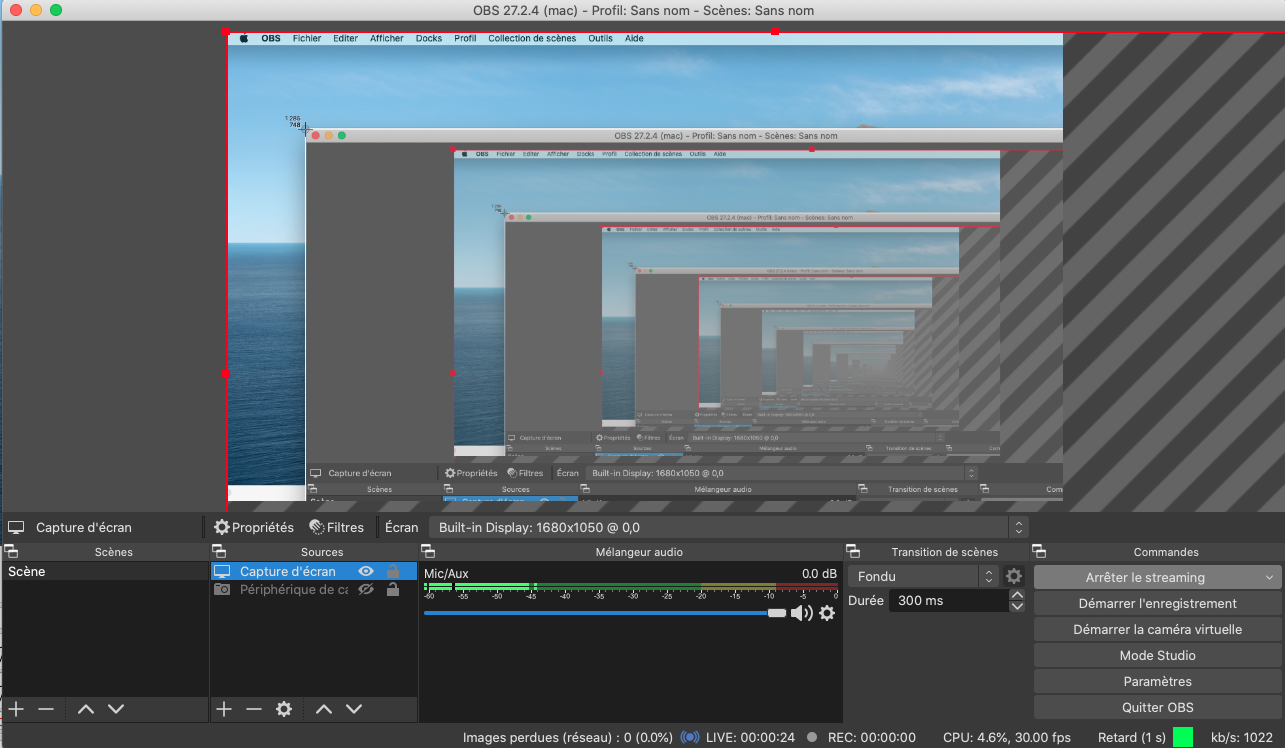Viewport: 1285px width, 748px height.
Task: Open the Mic/Aux audio settings gear
Action: (x=827, y=613)
